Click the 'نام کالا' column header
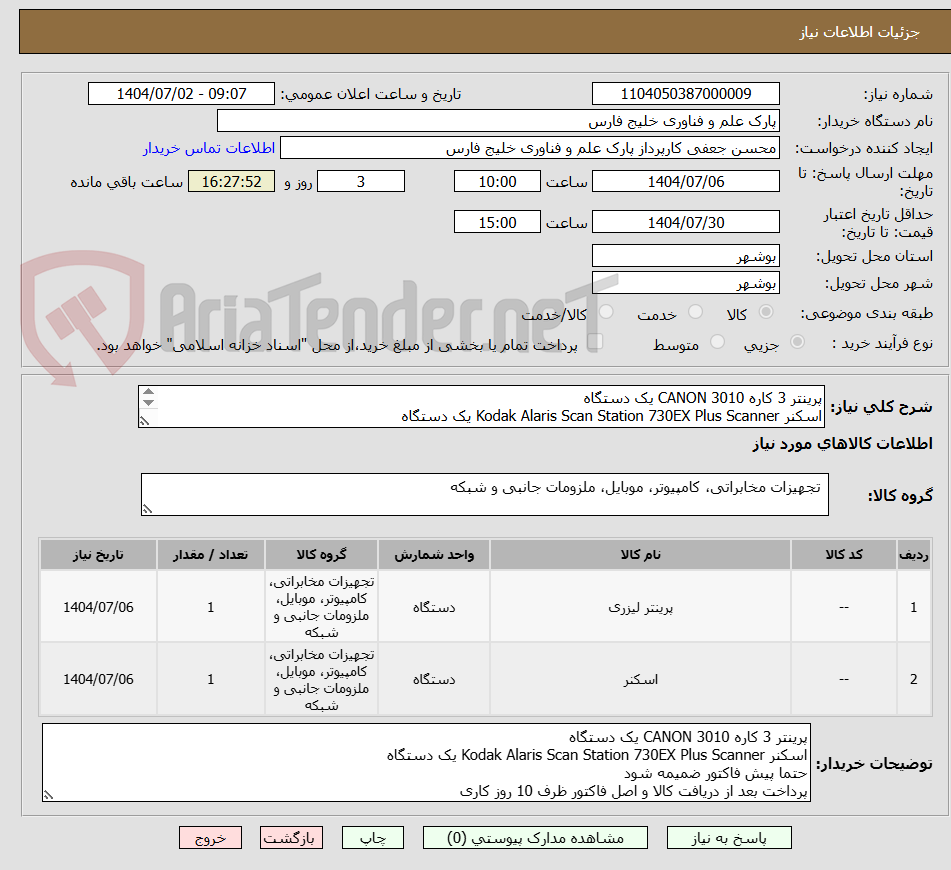This screenshot has height=870, width=951. 640,555
